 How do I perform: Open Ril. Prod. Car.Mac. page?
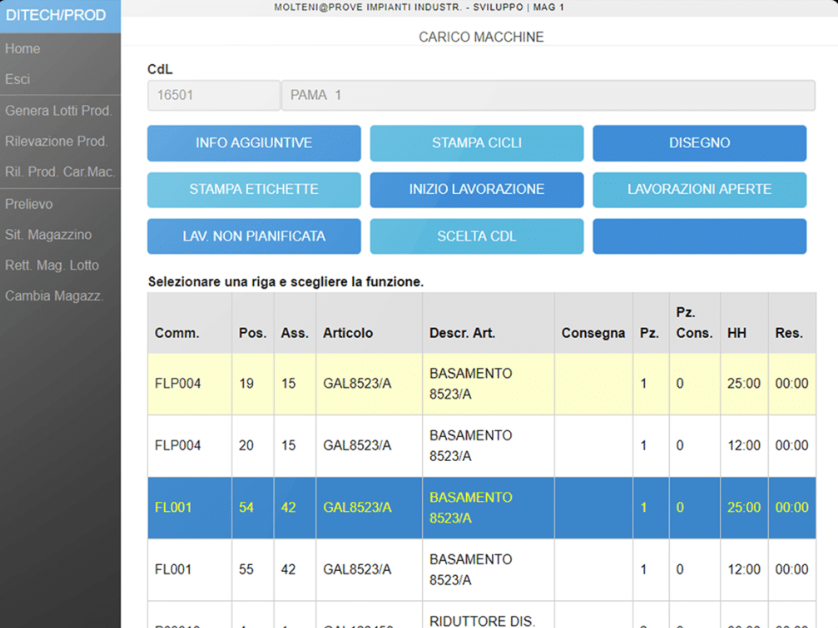(61, 172)
